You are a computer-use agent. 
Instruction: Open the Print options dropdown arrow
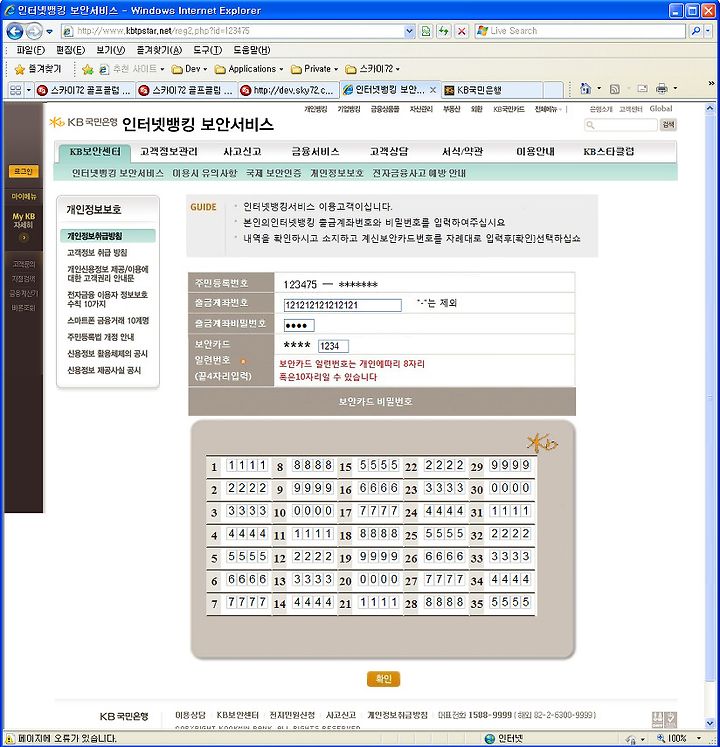(675, 89)
